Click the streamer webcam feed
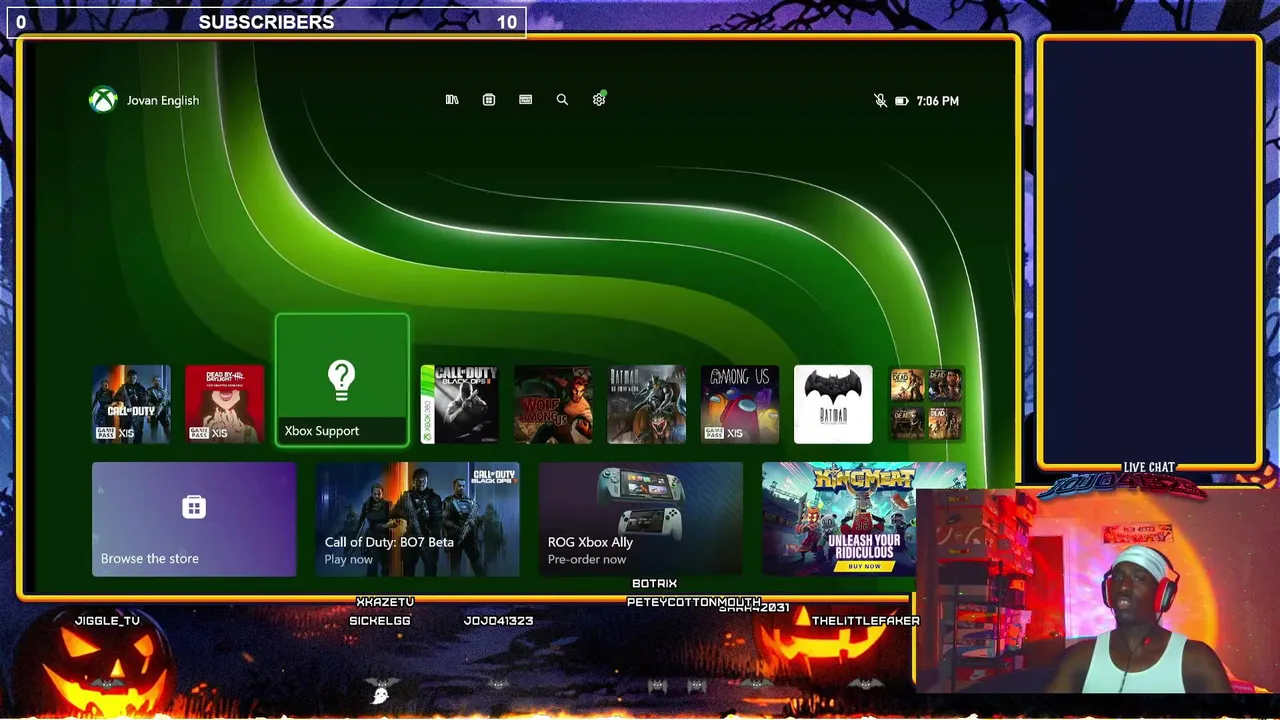 pyautogui.click(x=1097, y=590)
